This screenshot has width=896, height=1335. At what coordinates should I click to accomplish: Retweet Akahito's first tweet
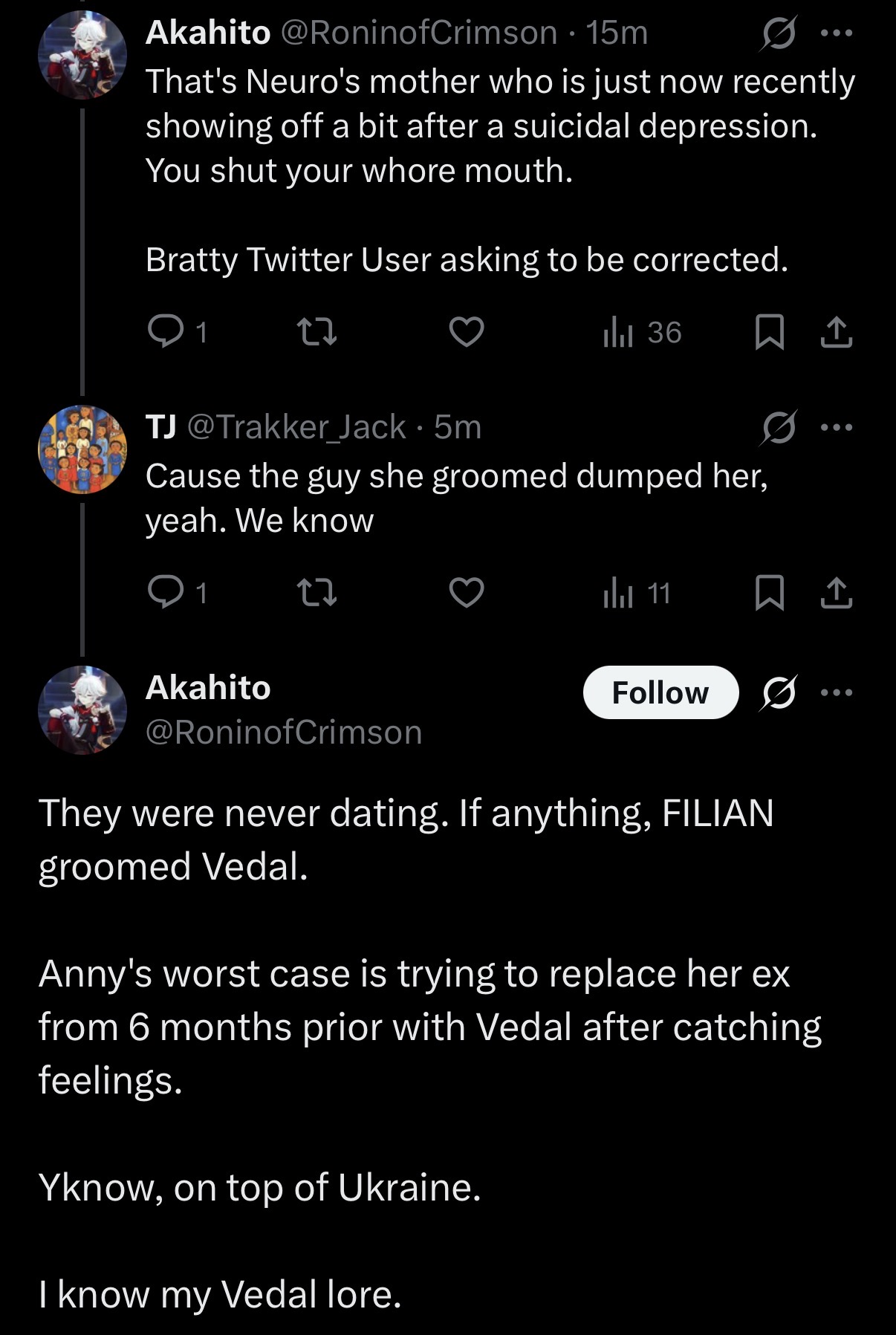(x=316, y=331)
